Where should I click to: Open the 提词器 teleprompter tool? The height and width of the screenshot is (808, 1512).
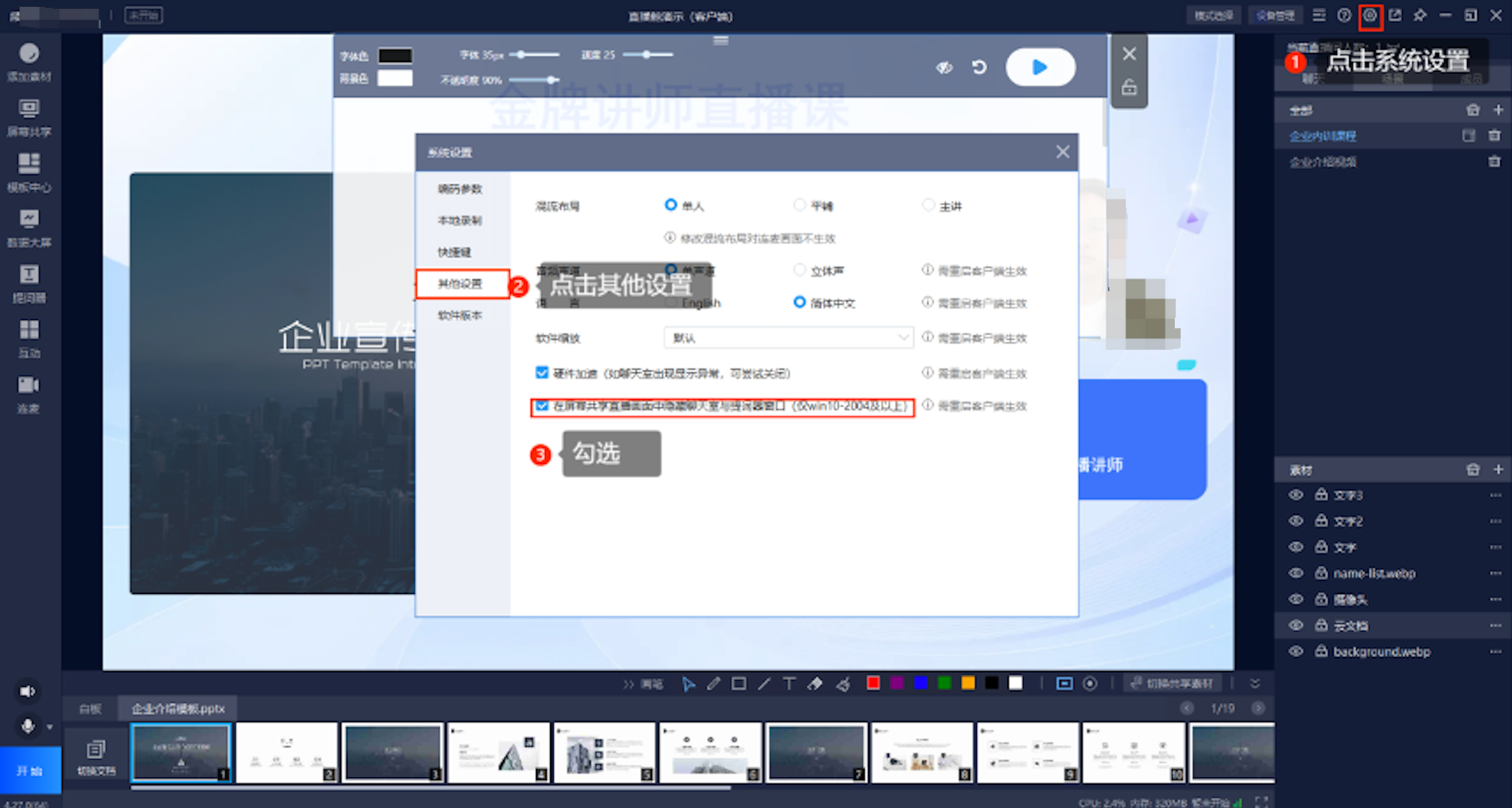(x=29, y=283)
